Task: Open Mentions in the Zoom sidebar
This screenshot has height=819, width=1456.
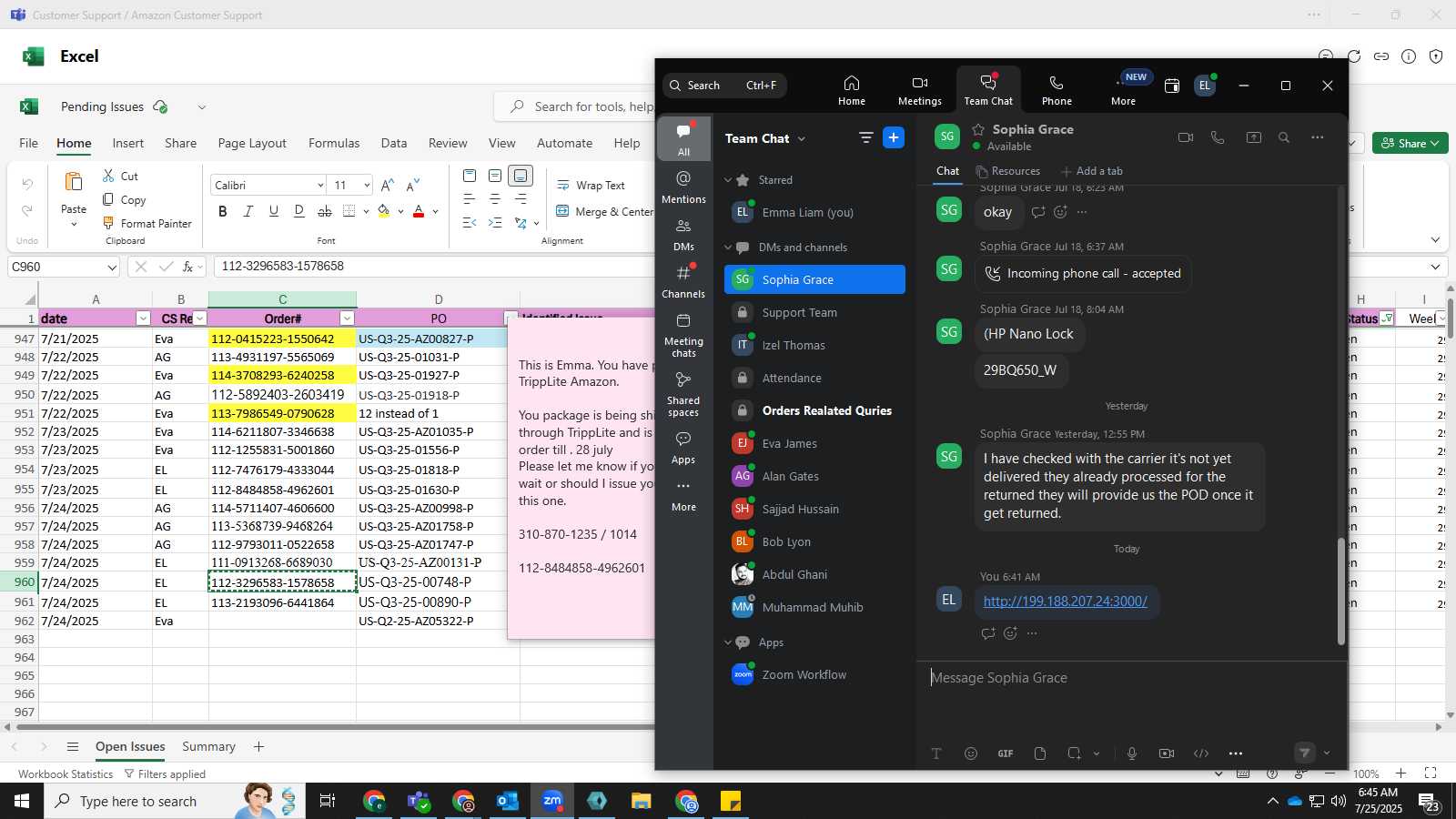Action: 683,187
